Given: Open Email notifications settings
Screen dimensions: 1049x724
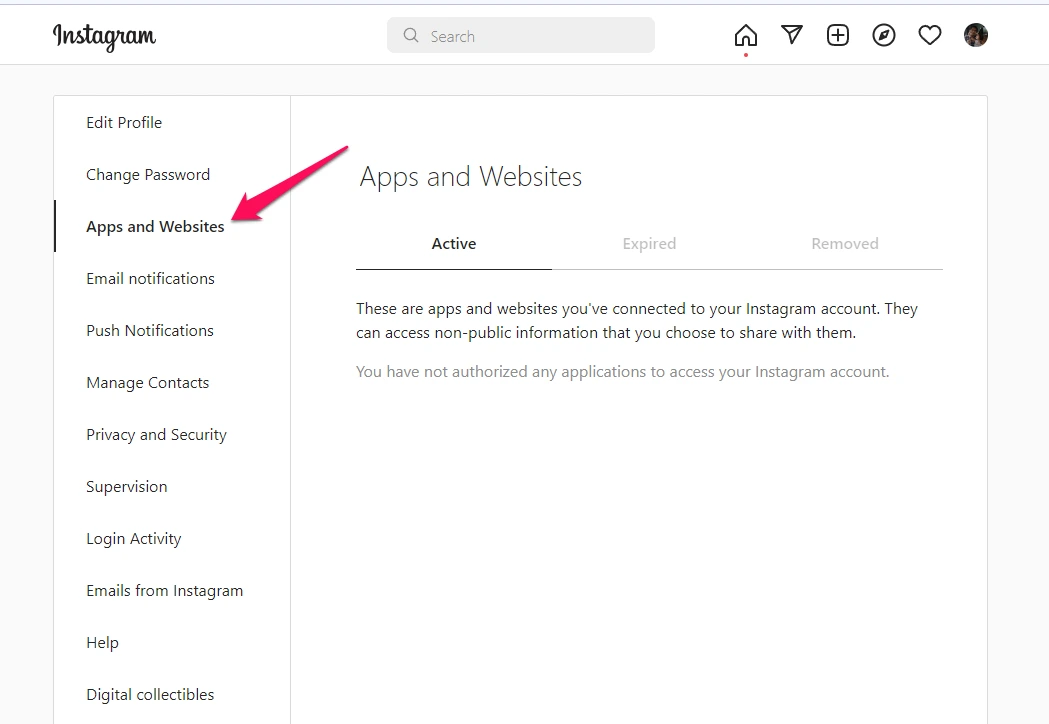Looking at the screenshot, I should click(150, 279).
